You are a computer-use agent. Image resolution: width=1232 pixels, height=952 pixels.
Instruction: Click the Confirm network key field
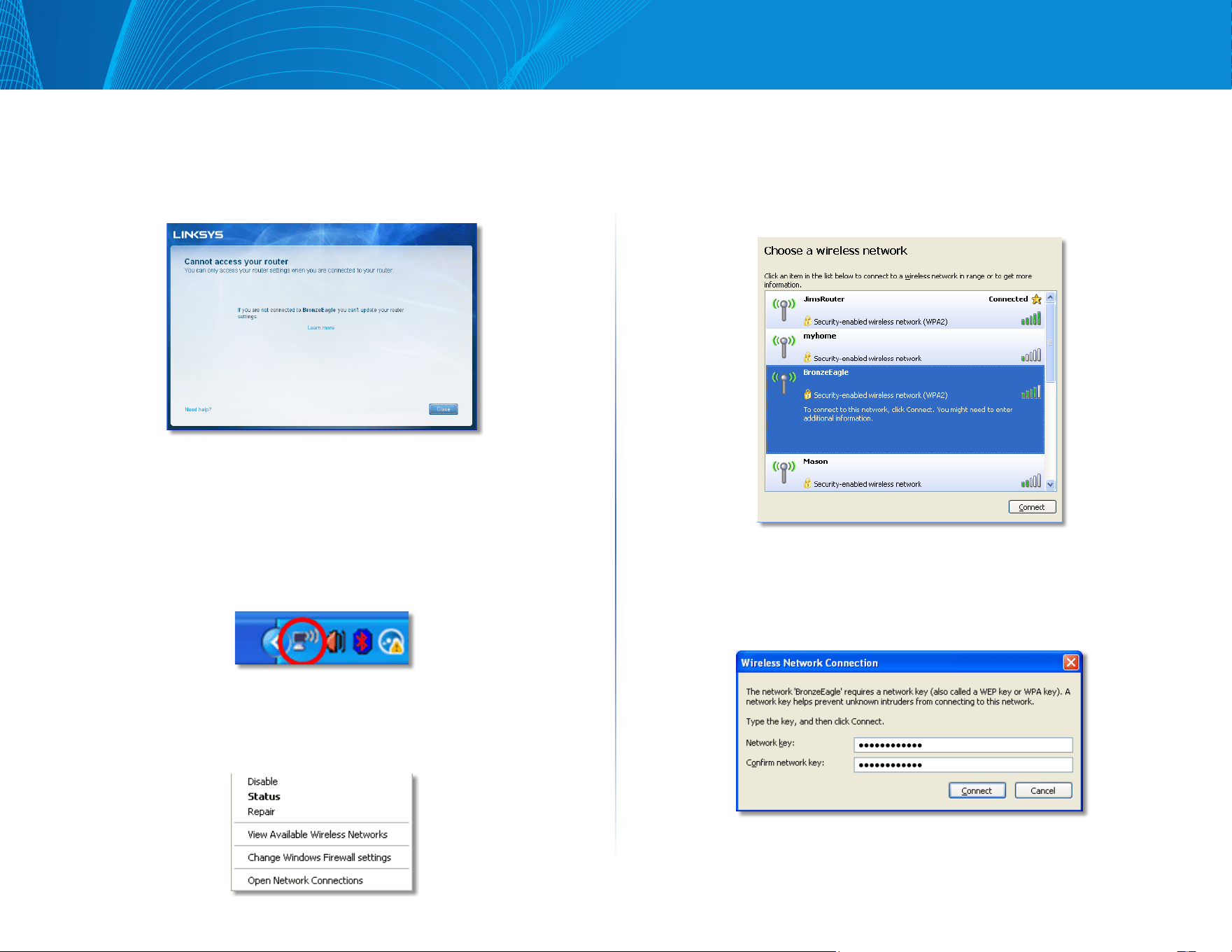963,765
